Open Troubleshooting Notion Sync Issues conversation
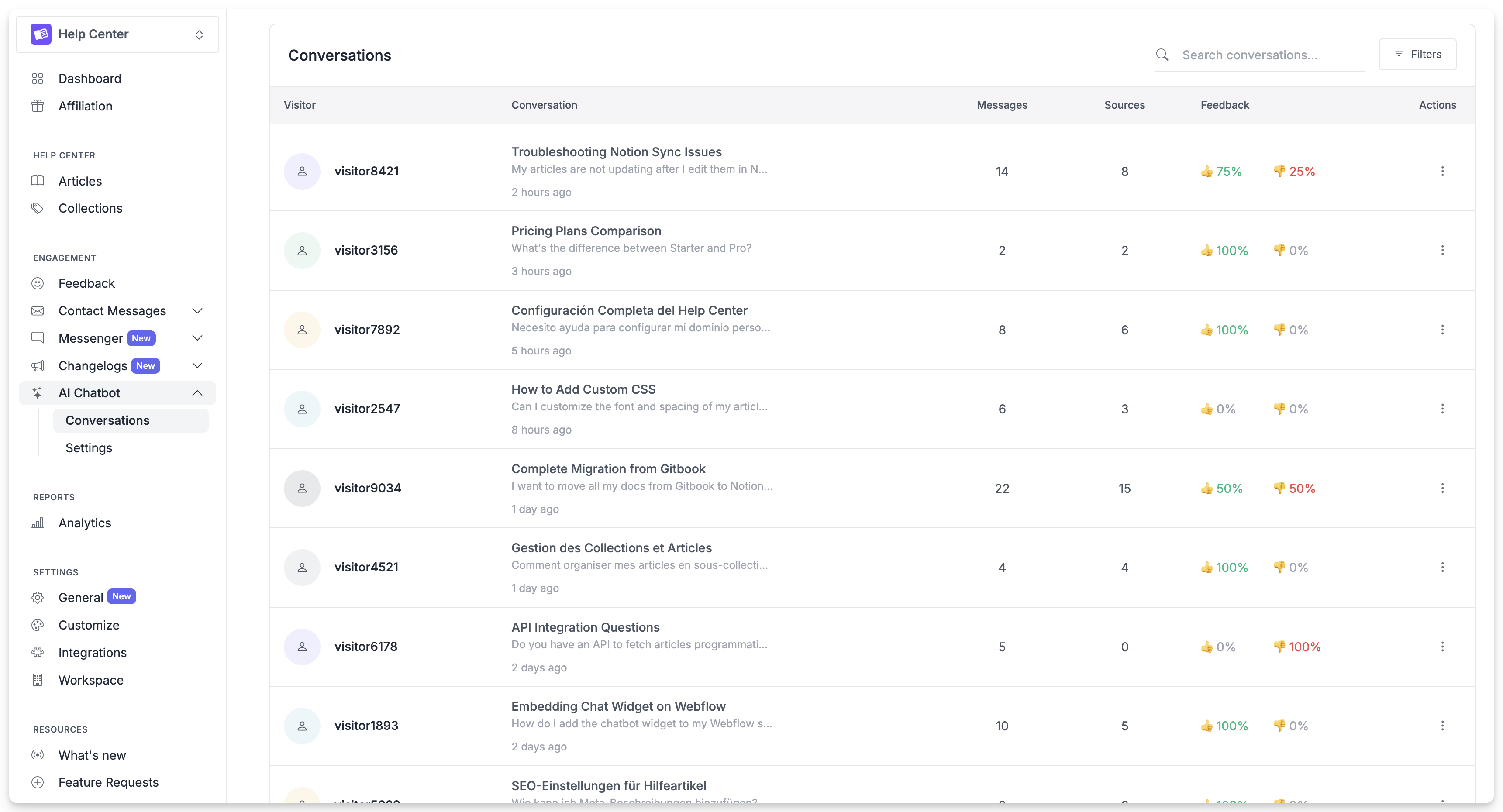The width and height of the screenshot is (1503, 812). pos(616,151)
